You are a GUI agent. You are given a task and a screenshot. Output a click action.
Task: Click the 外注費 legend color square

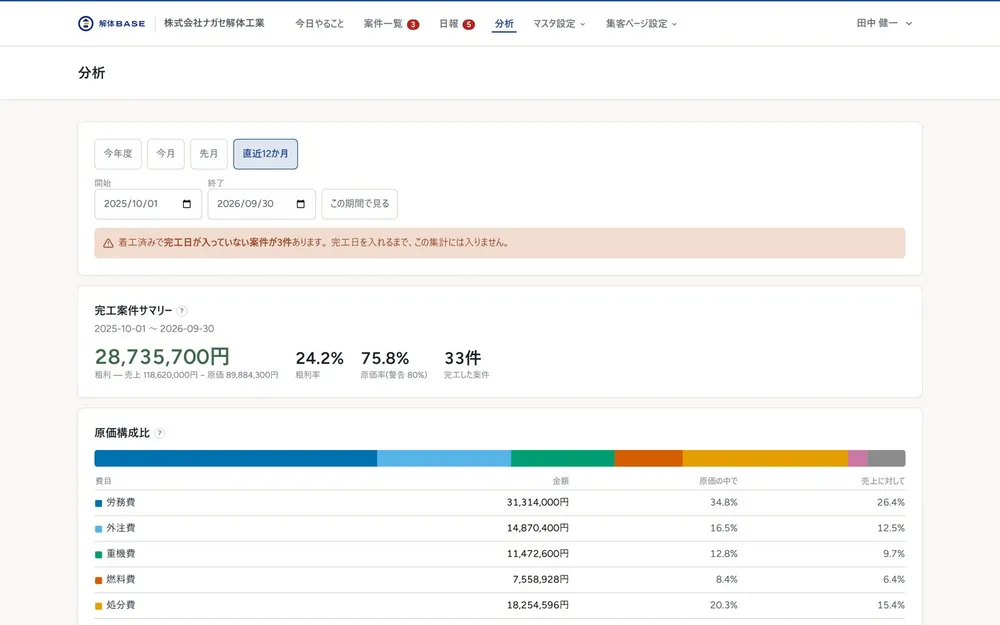pos(99,529)
